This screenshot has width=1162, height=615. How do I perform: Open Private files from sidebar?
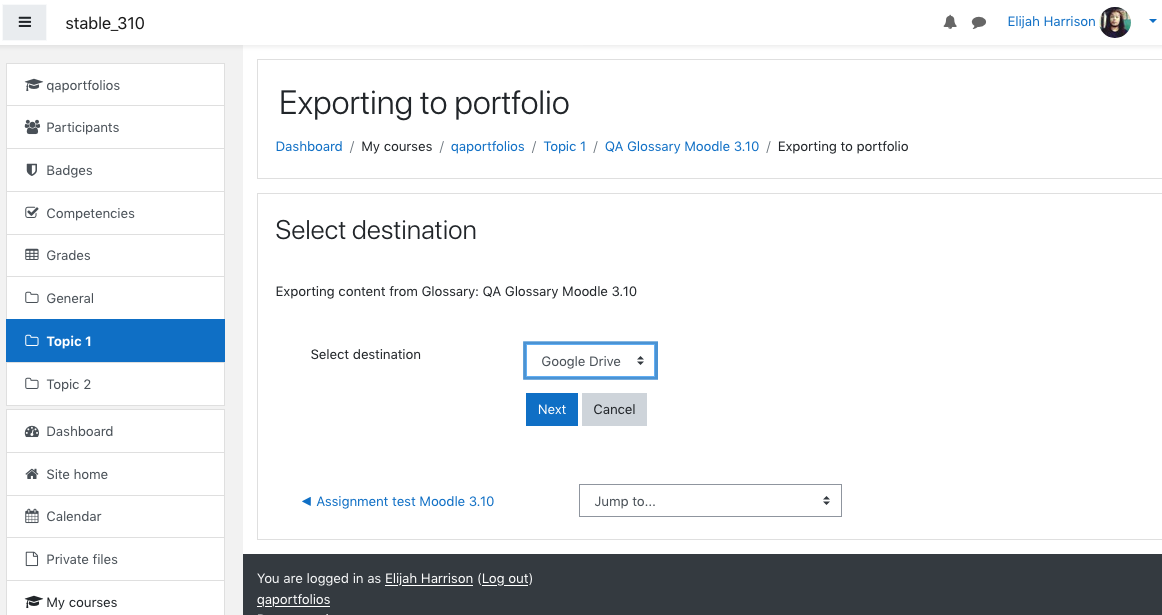click(116, 559)
